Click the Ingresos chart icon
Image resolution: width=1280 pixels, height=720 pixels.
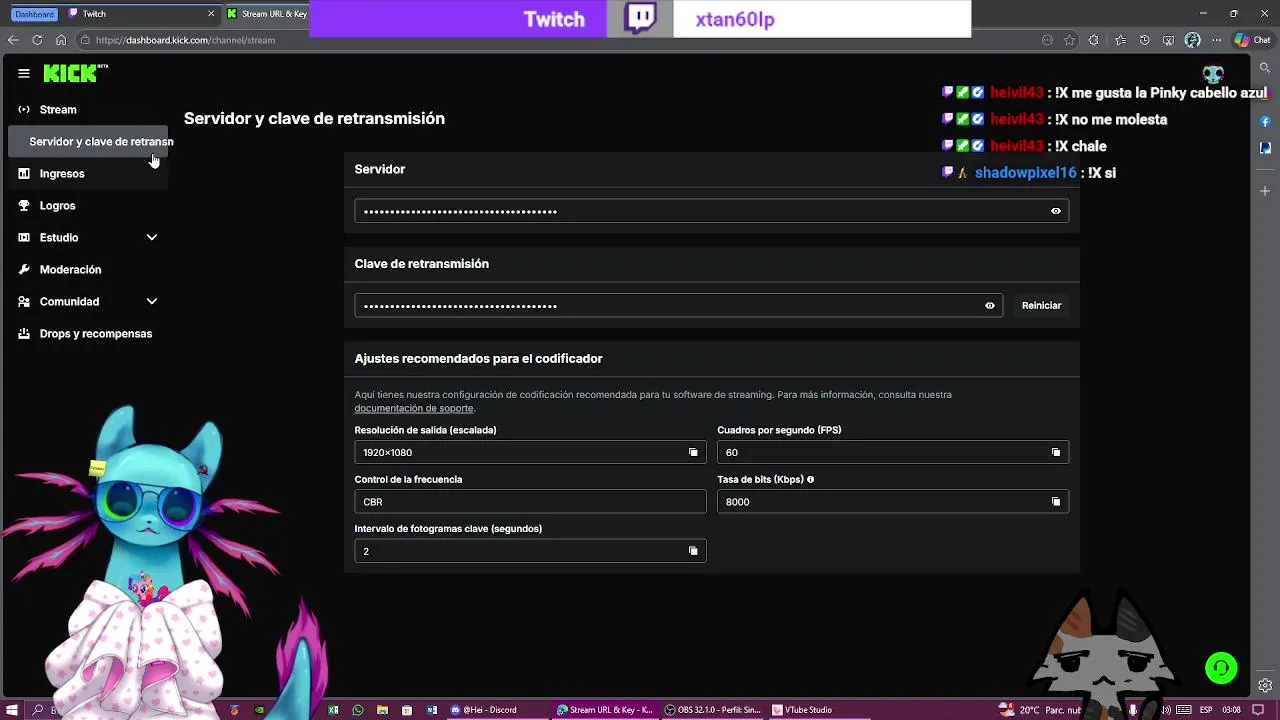tap(24, 173)
